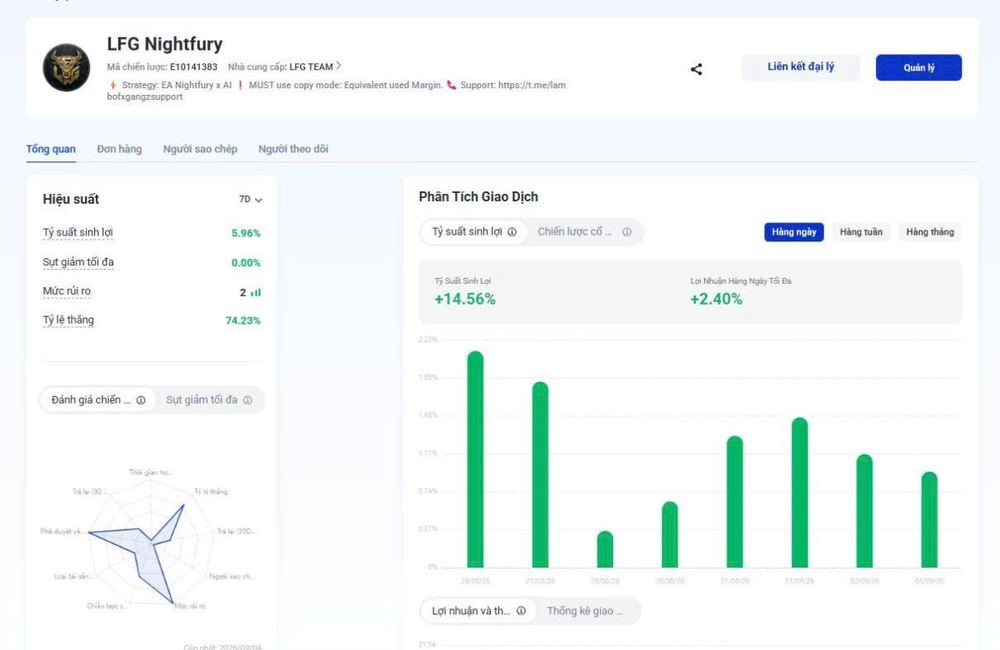Open the Người theo dõi tab
Viewport: 1000px width, 650px height.
[x=293, y=149]
